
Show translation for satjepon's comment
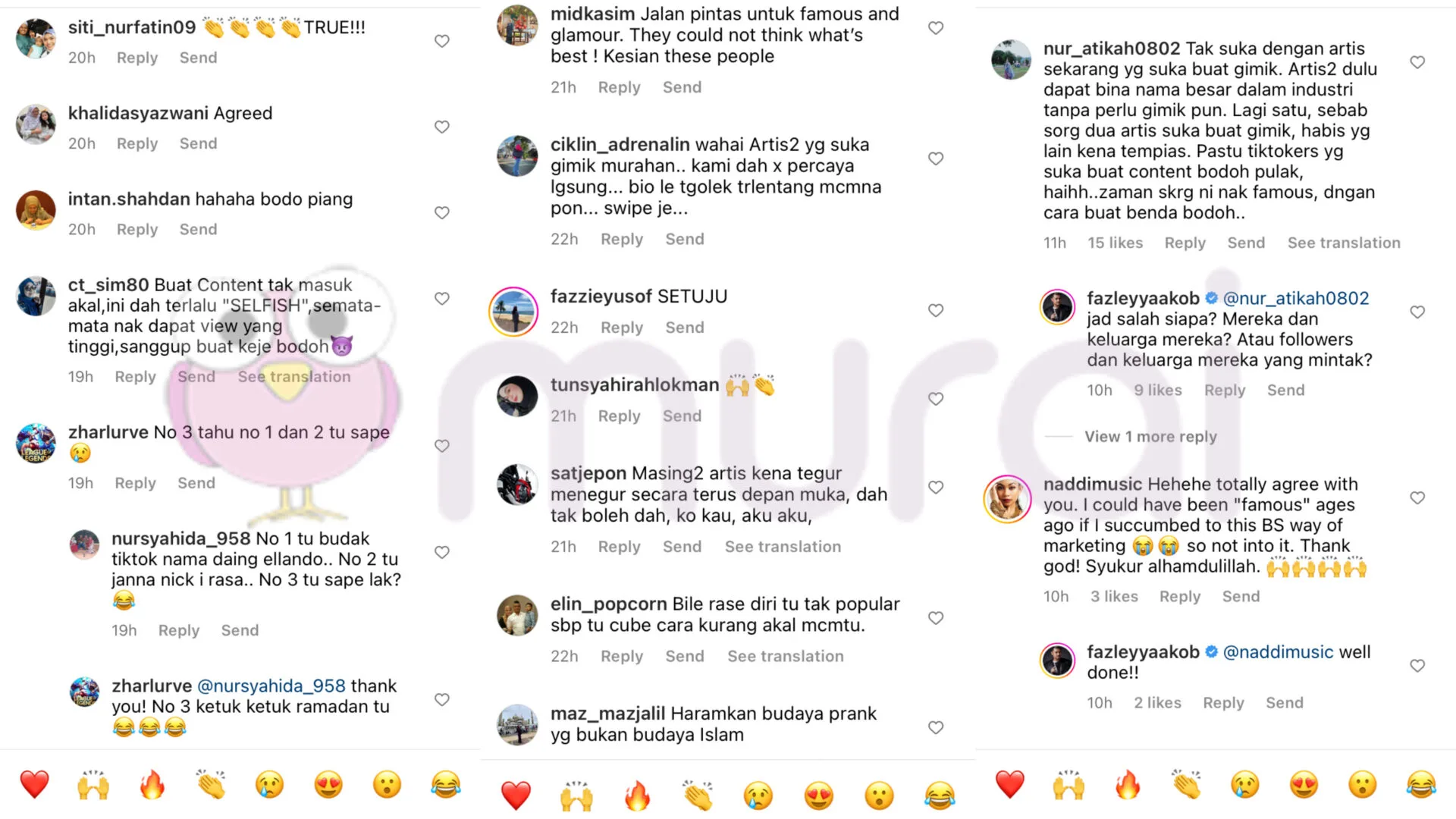783,547
